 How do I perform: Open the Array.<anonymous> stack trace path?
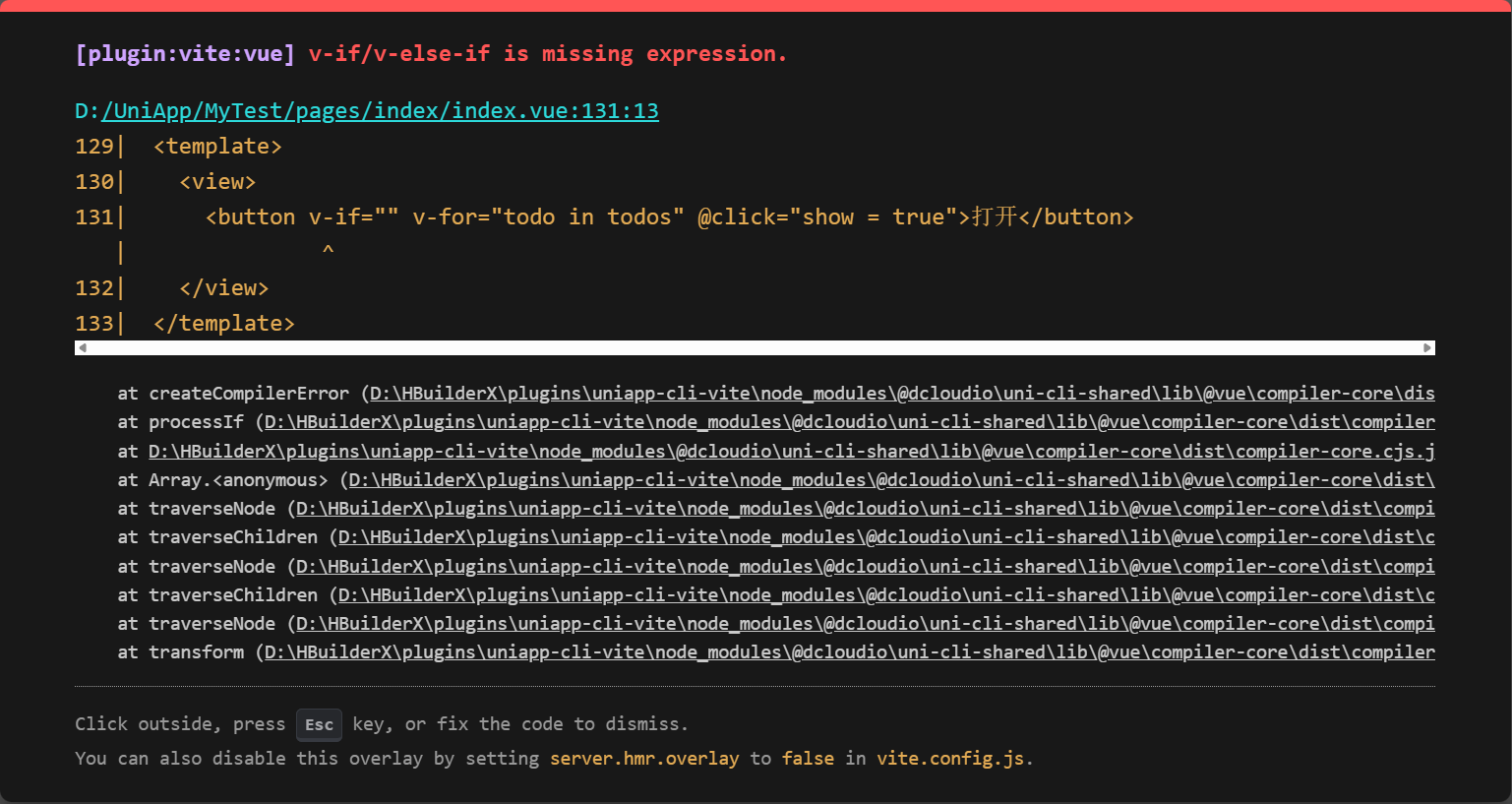(891, 480)
